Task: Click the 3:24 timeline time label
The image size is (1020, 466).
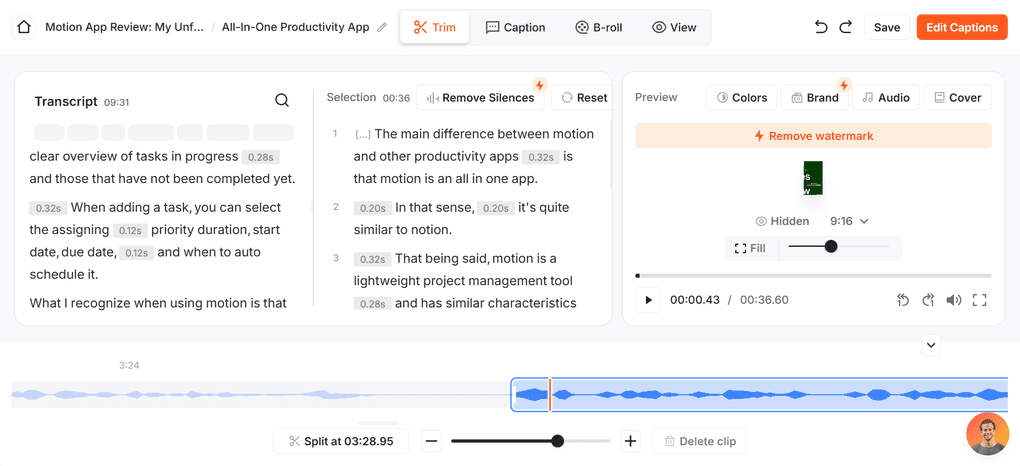Action: coord(129,365)
